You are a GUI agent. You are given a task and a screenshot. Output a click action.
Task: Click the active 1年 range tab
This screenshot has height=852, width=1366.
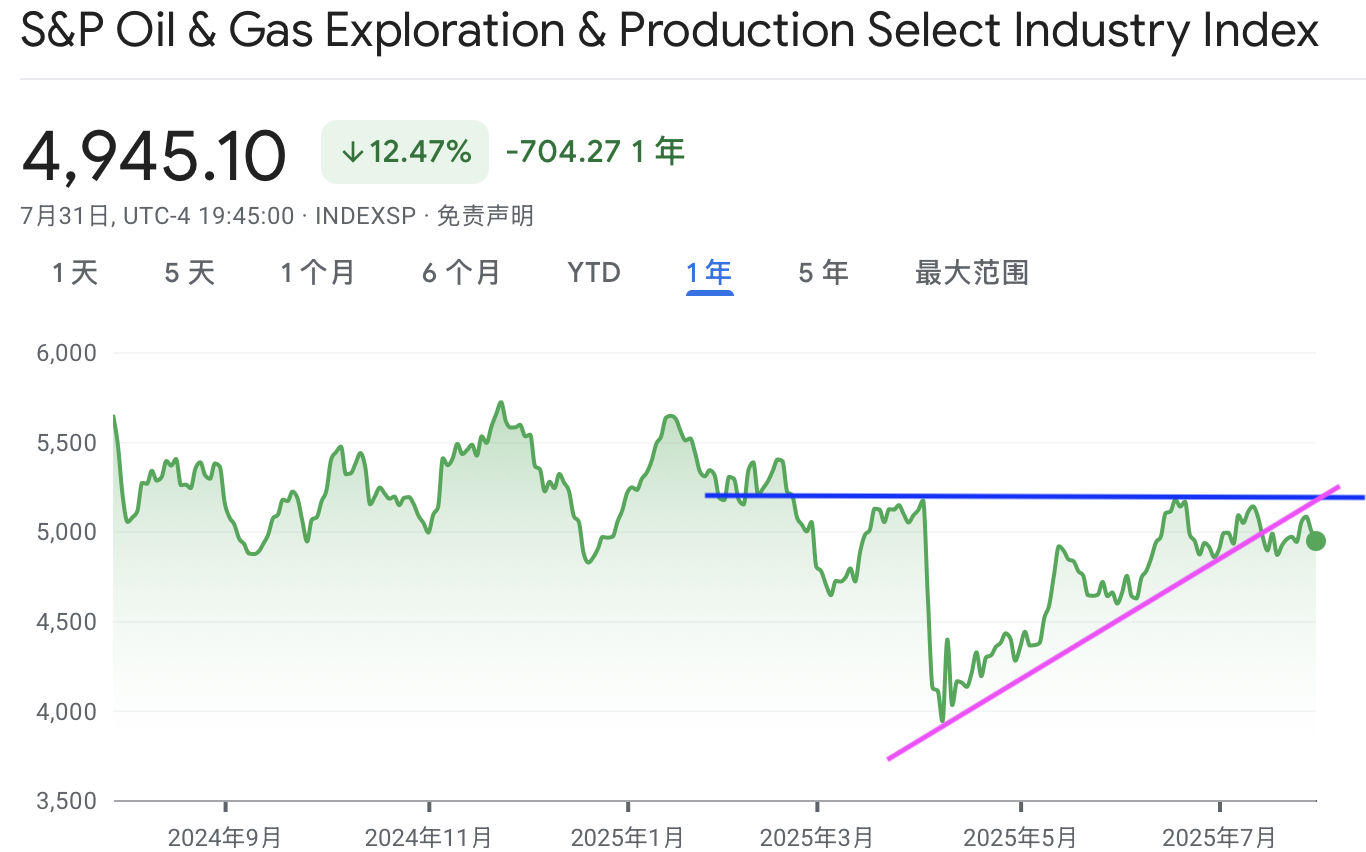[709, 272]
